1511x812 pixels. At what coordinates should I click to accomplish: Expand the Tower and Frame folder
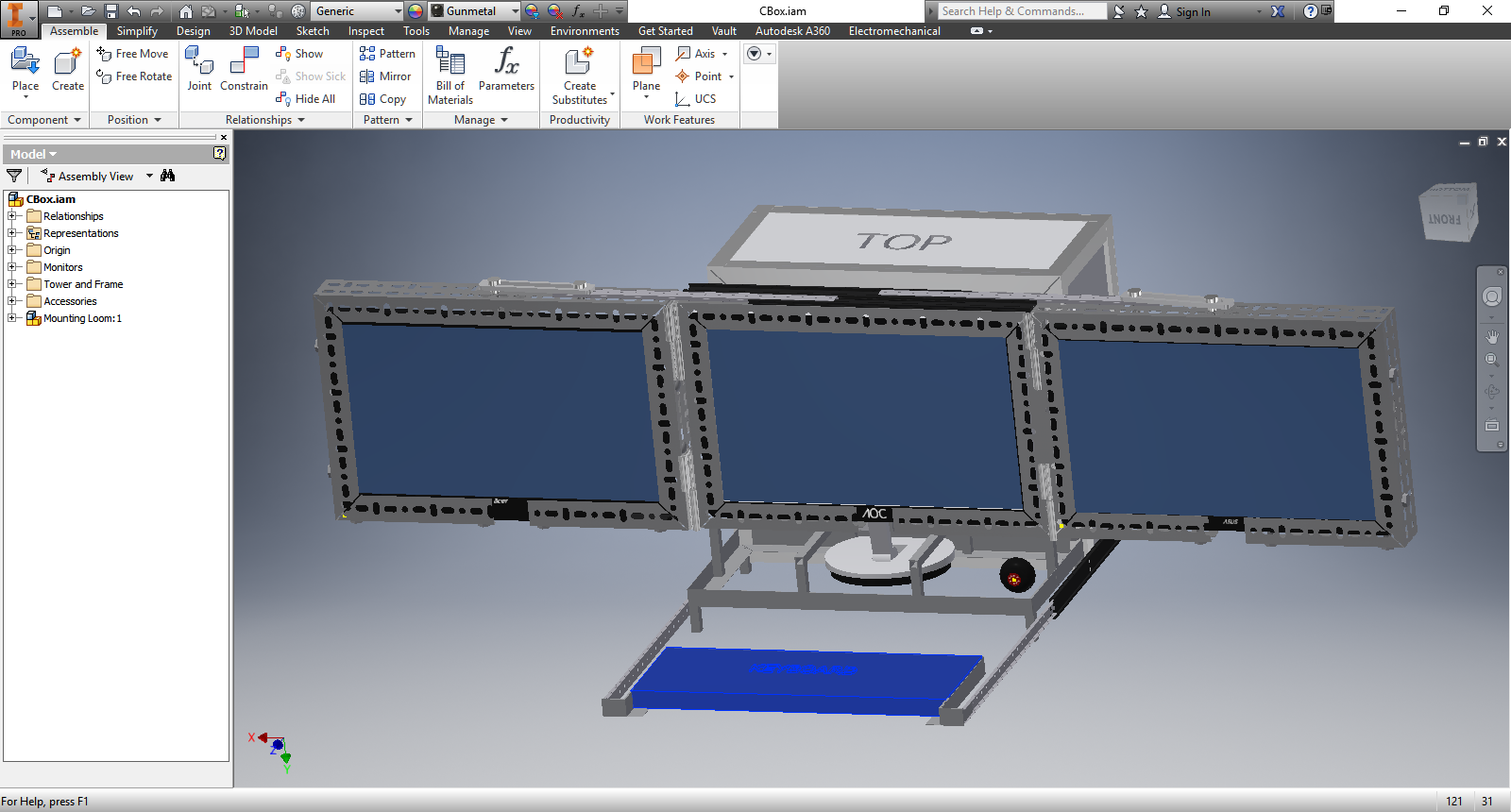(x=12, y=284)
